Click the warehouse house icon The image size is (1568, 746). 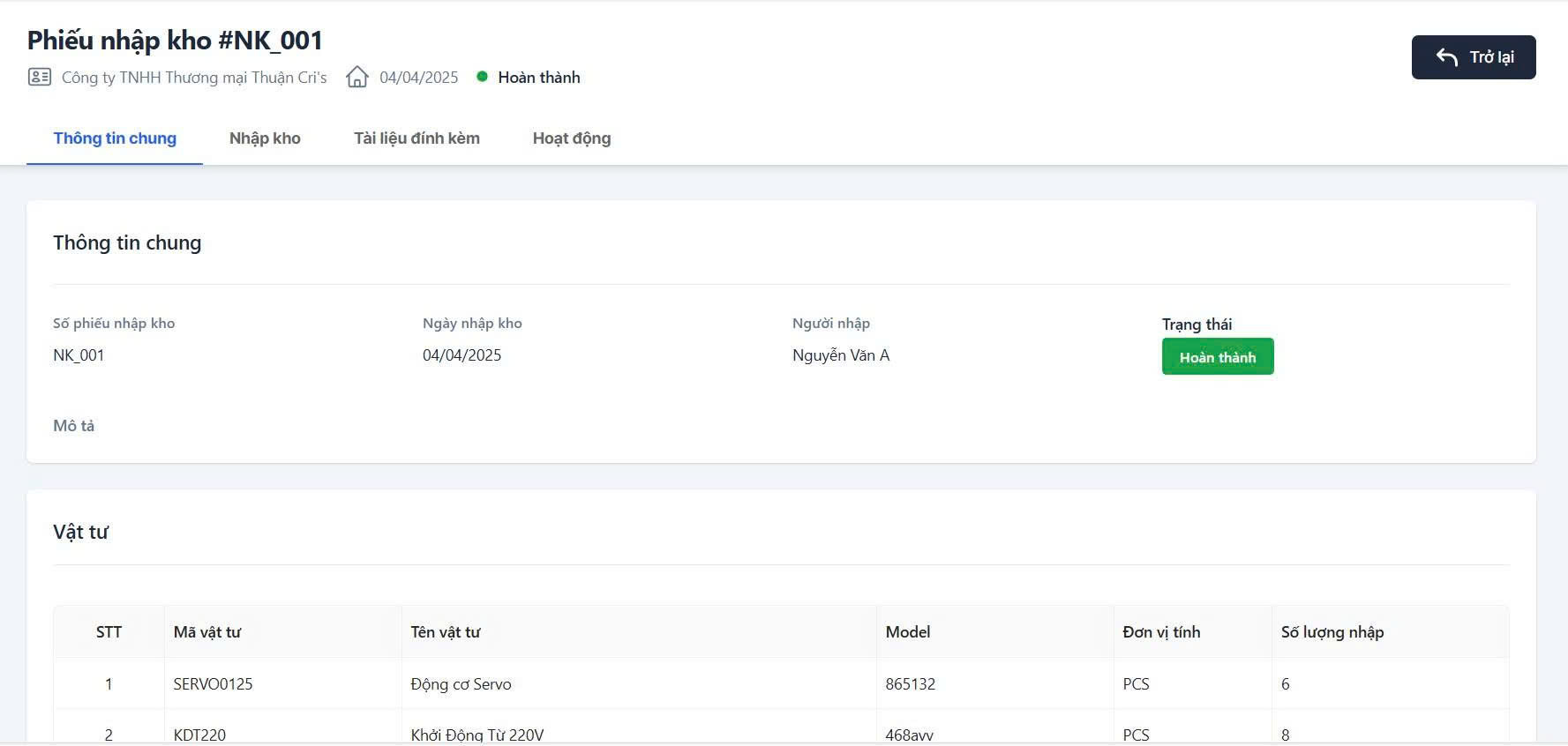357,78
